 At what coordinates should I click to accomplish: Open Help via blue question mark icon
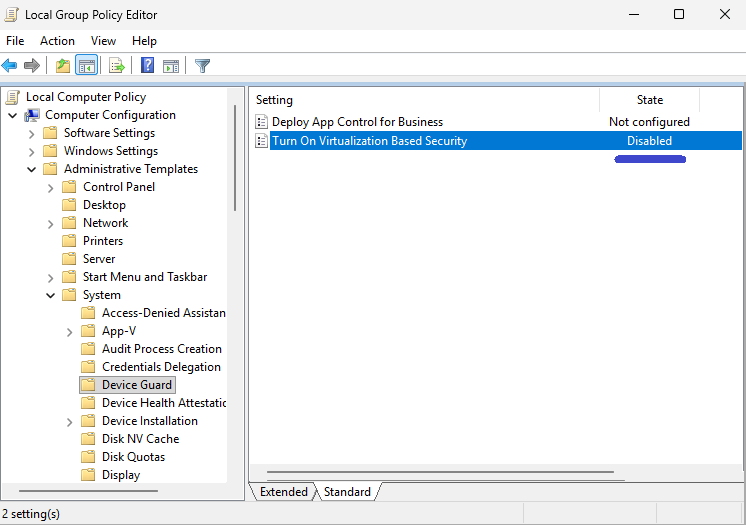(147, 66)
